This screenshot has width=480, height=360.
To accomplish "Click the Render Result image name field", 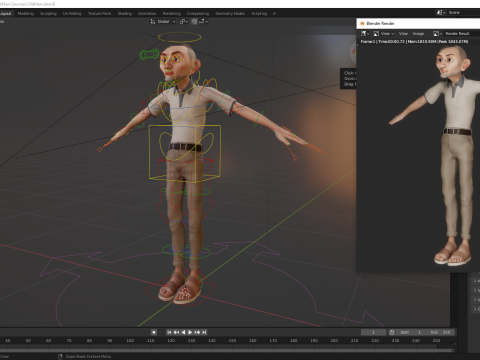I will click(462, 33).
